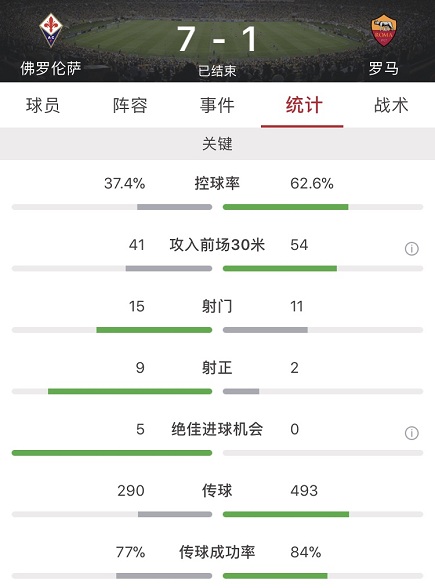Viewport: 435px width, 588px height.
Task: Click Roma's green 控球率 bar
Action: (x=285, y=207)
